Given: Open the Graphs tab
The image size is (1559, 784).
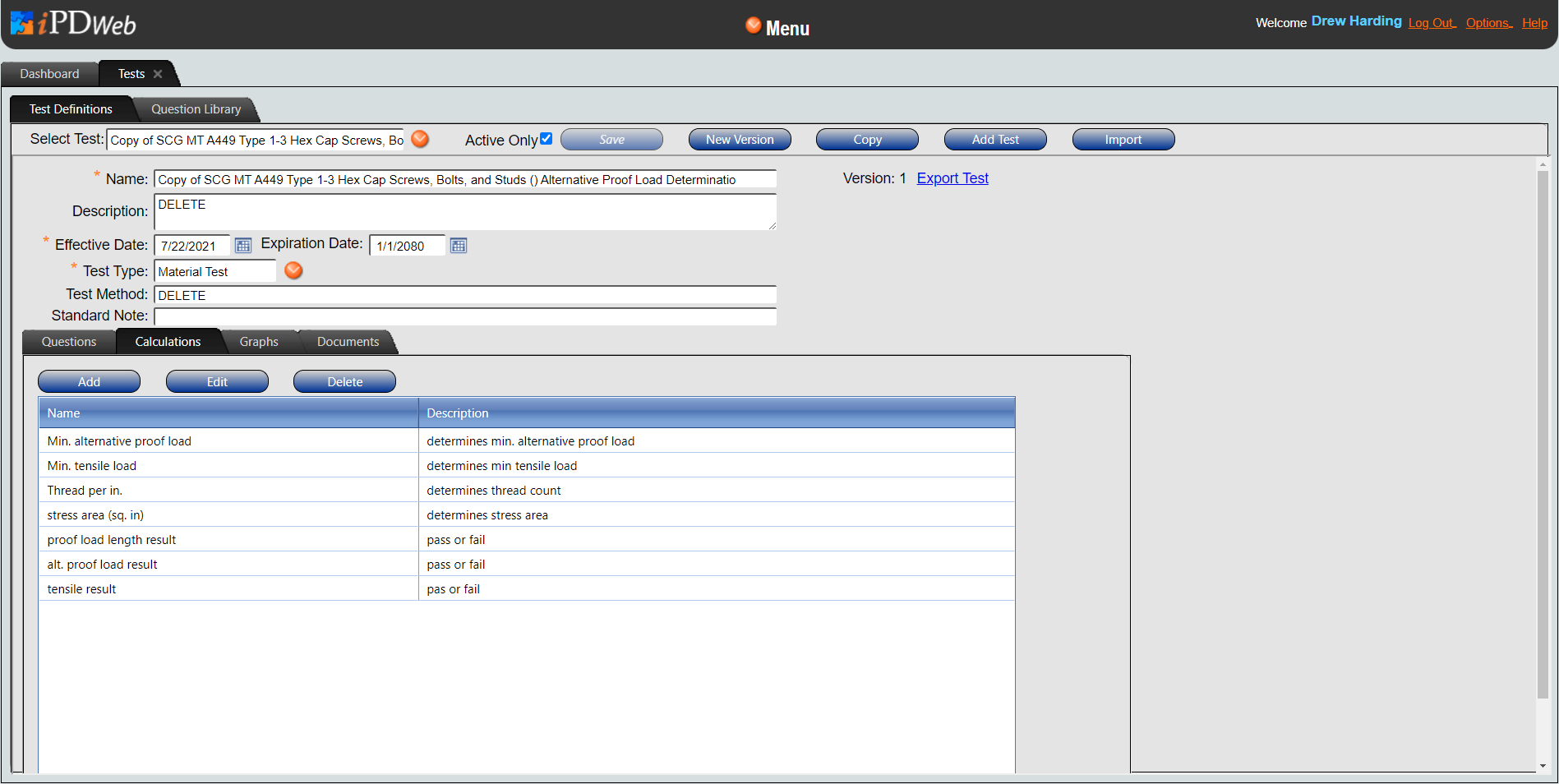Looking at the screenshot, I should (259, 342).
